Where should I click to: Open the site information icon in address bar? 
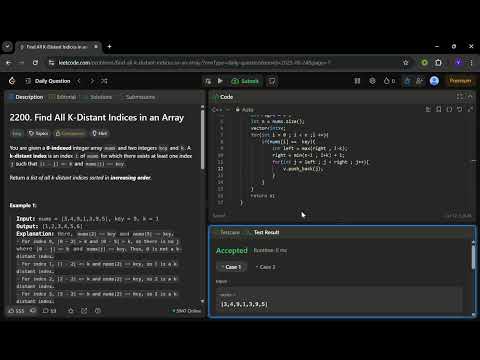tap(51, 62)
